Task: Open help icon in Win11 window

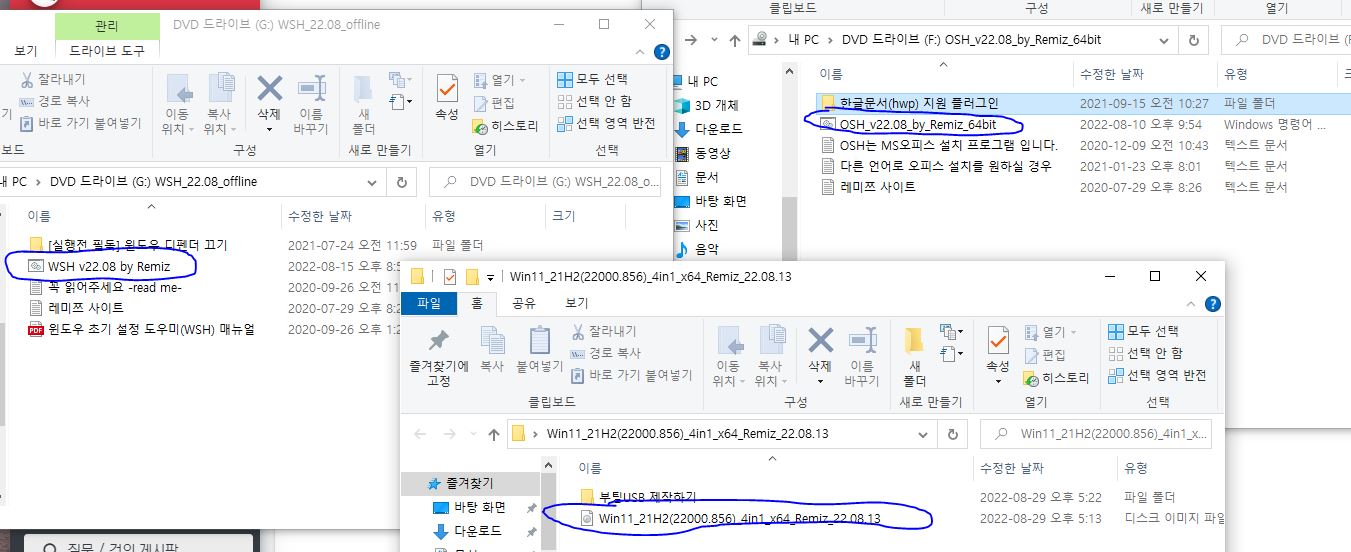Action: click(1212, 304)
